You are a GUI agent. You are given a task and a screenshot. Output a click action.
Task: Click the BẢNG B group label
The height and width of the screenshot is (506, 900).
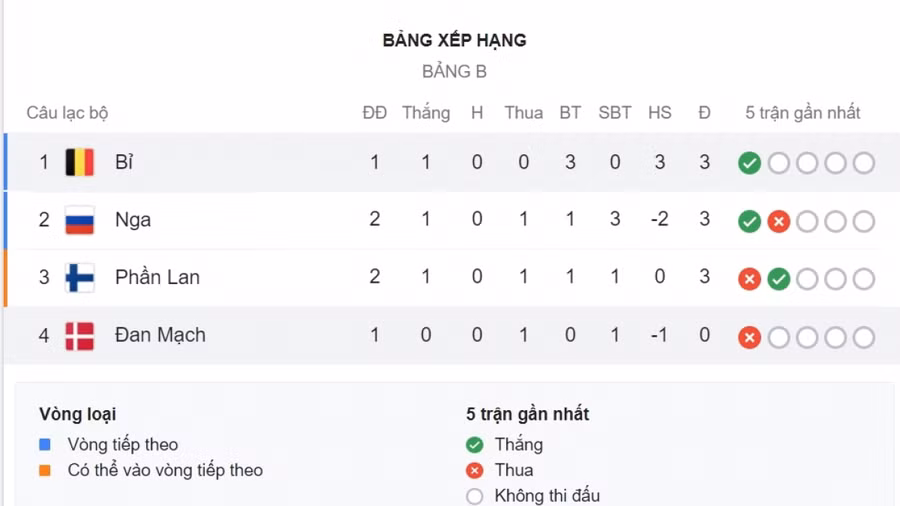tap(454, 72)
